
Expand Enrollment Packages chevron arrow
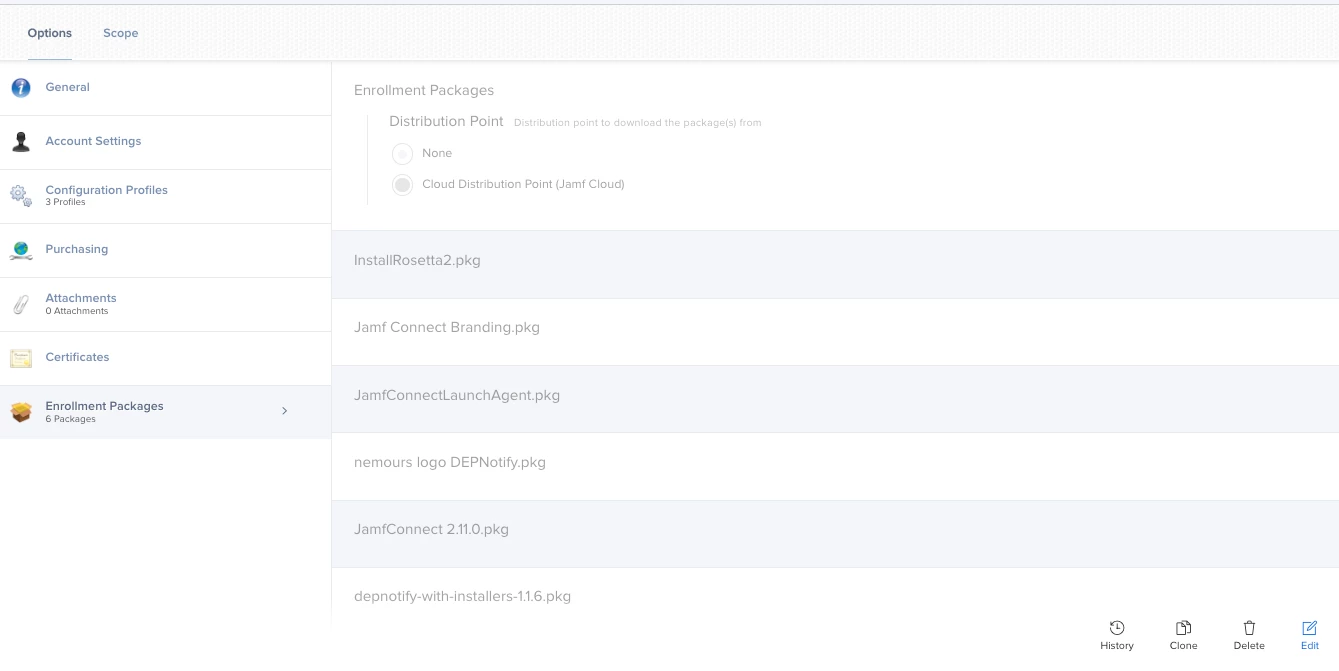[x=285, y=411]
